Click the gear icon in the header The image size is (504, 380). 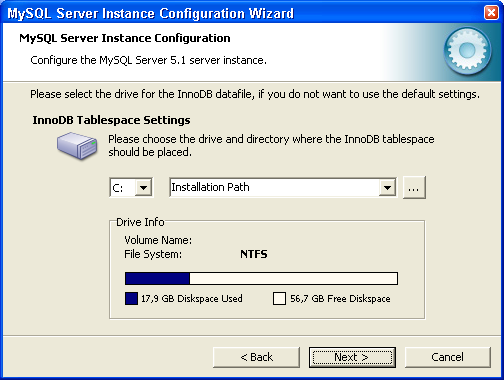pyautogui.click(x=467, y=50)
